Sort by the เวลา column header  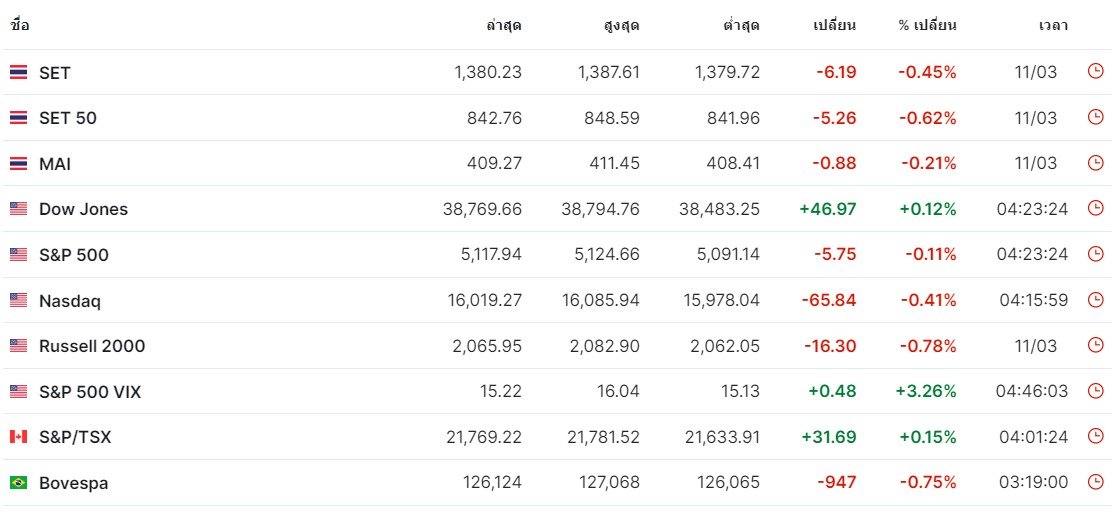pos(1053,25)
